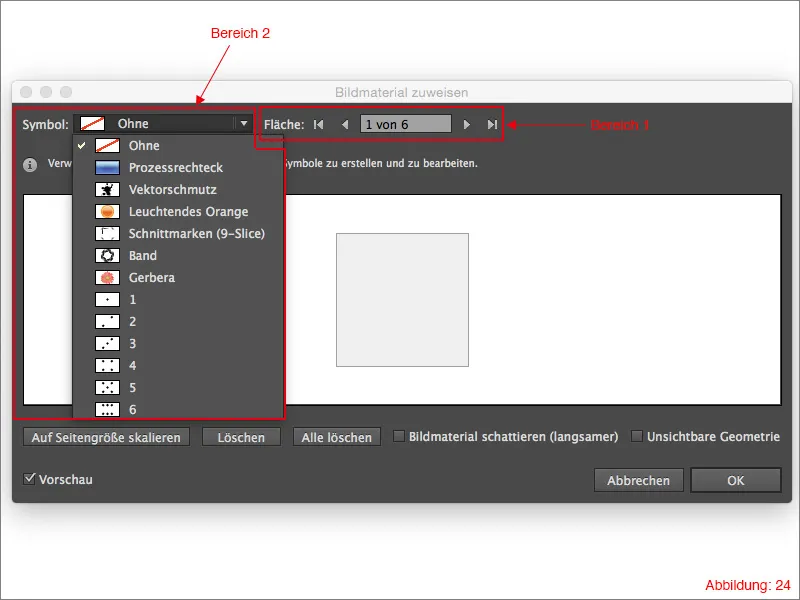This screenshot has width=800, height=600.
Task: Jump to first surface with first-arrow icon
Action: click(319, 124)
